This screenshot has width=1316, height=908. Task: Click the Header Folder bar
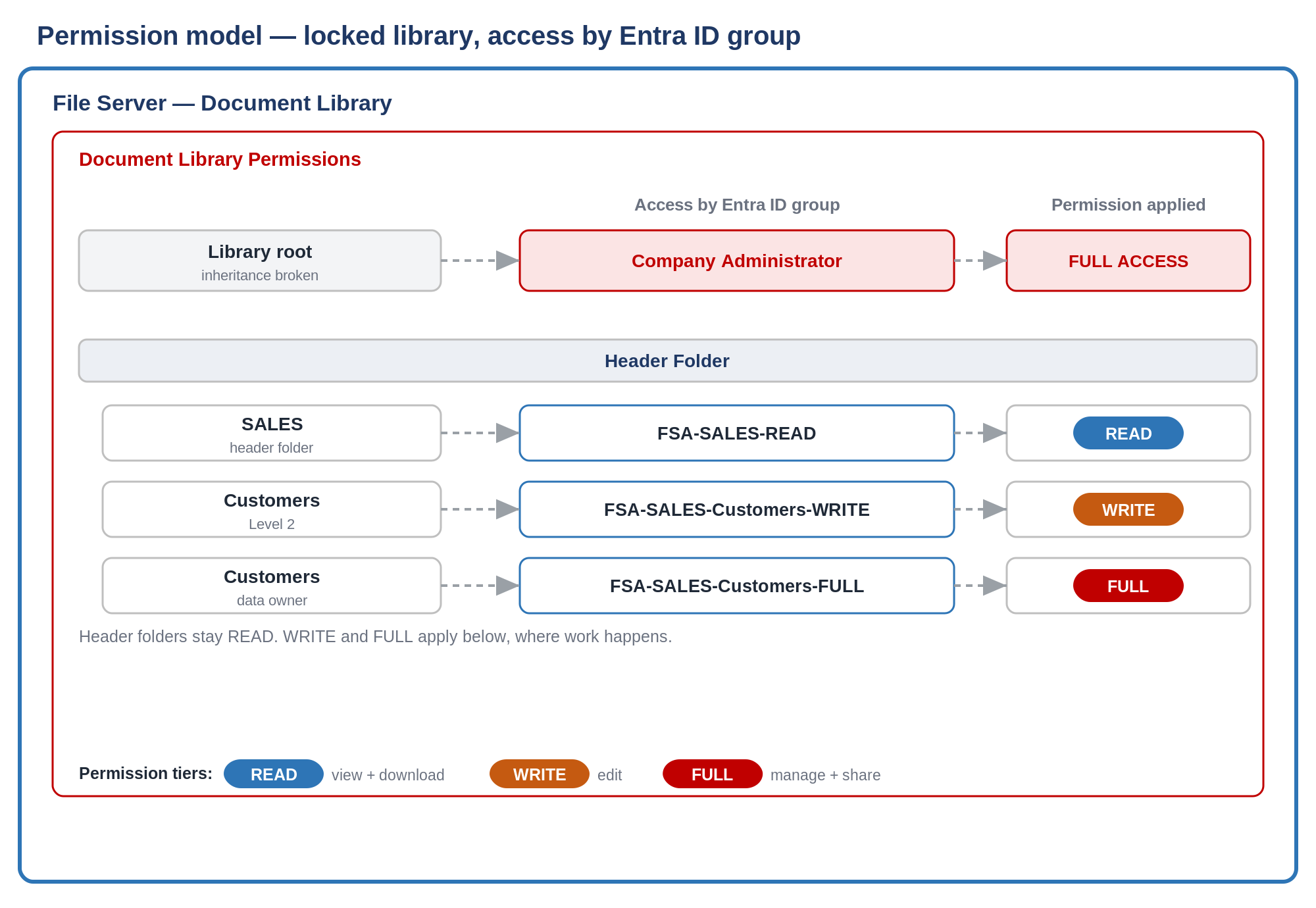click(668, 361)
